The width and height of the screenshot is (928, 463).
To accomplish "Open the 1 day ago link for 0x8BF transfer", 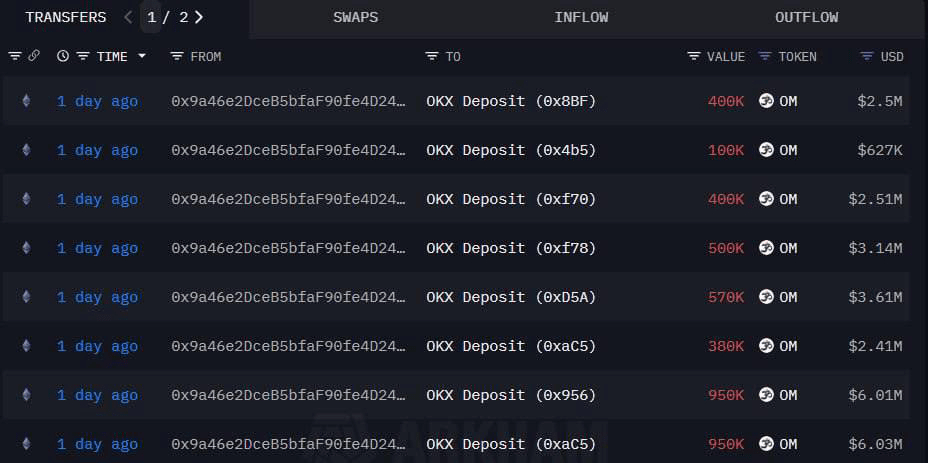I will [97, 101].
